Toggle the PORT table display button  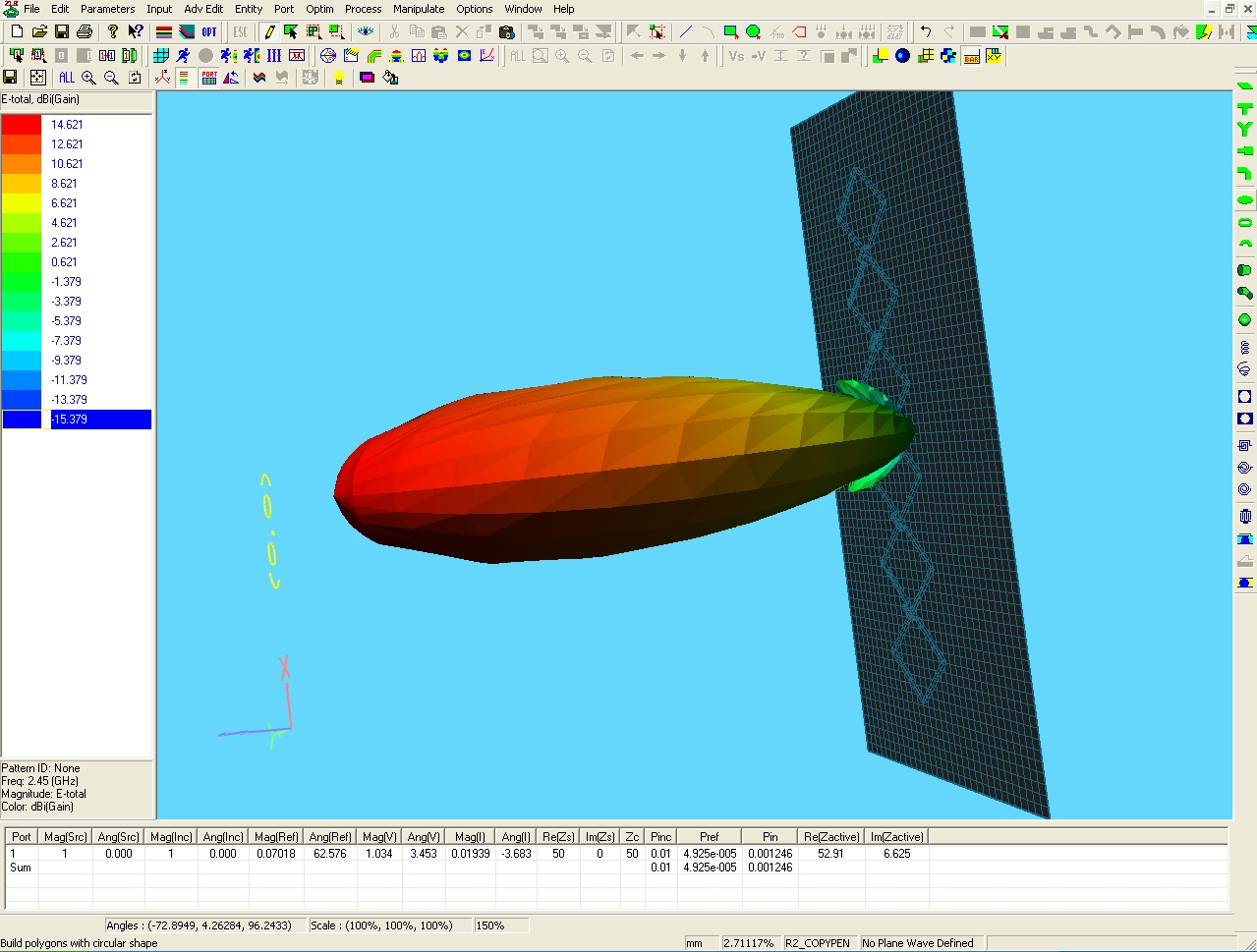(209, 78)
